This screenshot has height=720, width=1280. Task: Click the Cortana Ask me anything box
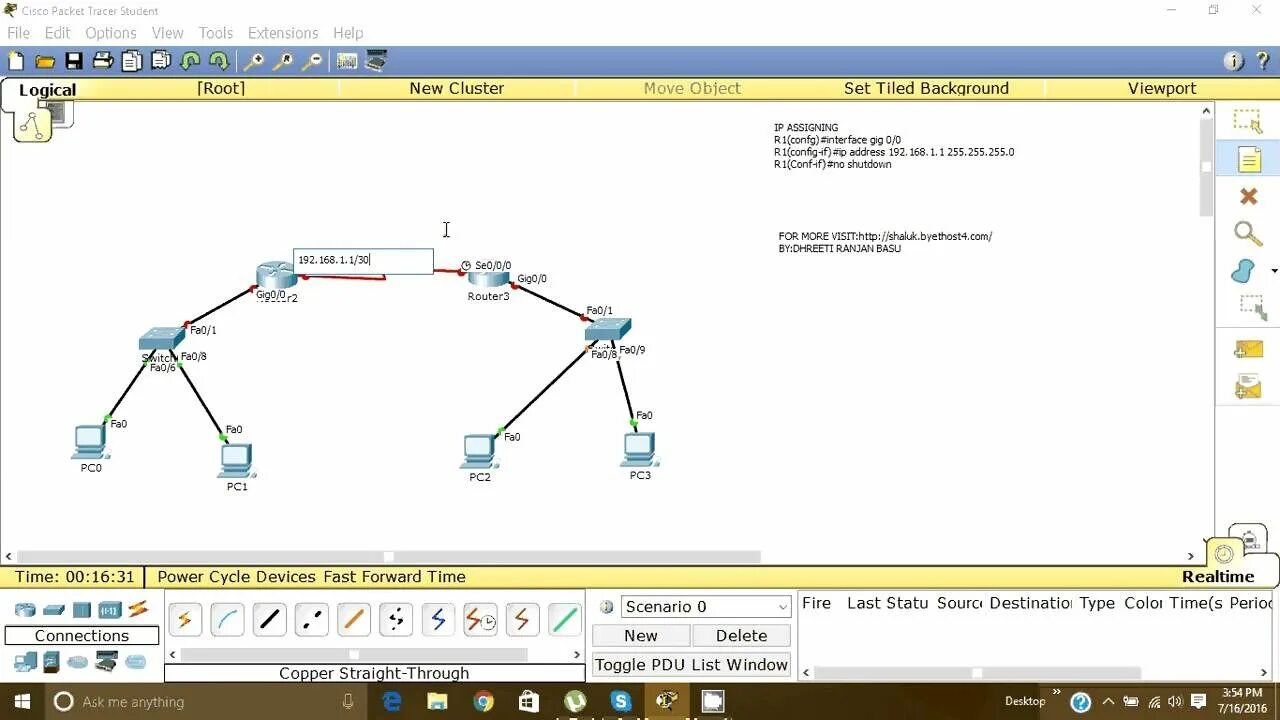click(205, 702)
